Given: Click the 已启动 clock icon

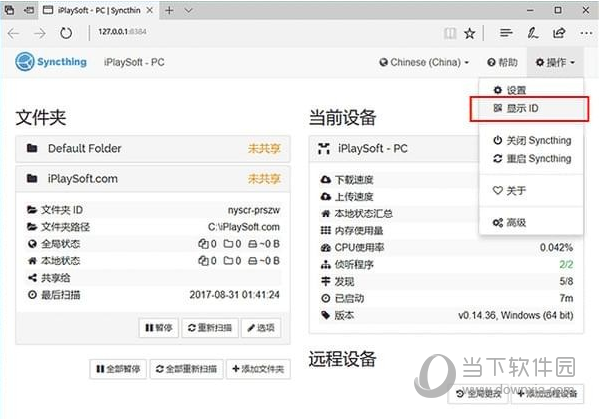Looking at the screenshot, I should pos(325,298).
